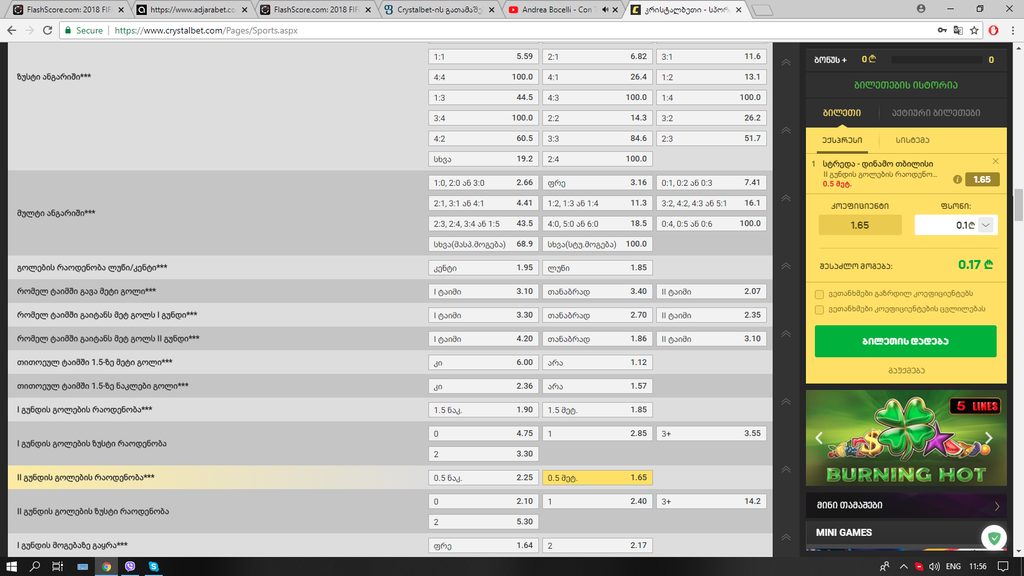Viewport: 1024px width, 576px height.
Task: Show the next Burning Hot banner slide
Action: tap(989, 438)
